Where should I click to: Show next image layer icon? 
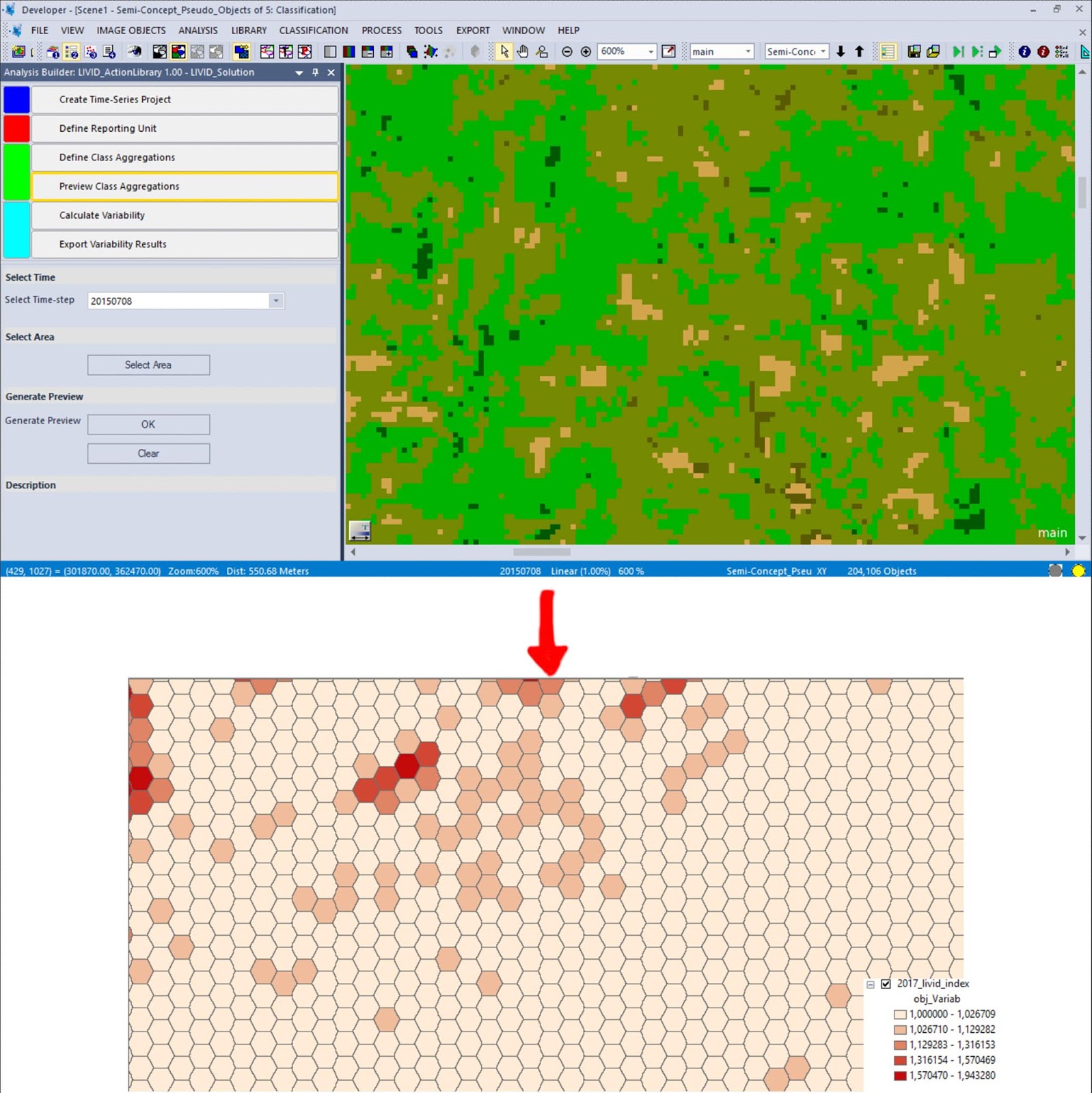click(x=386, y=52)
